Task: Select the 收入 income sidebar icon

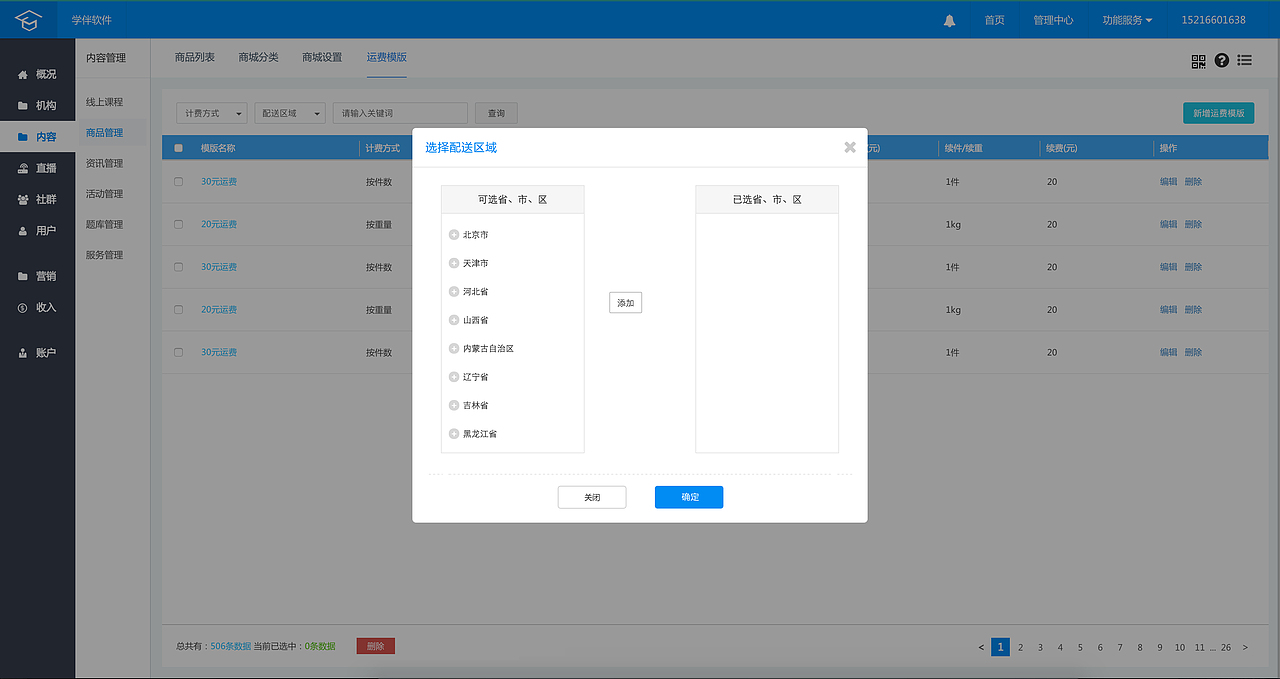Action: tap(23, 307)
